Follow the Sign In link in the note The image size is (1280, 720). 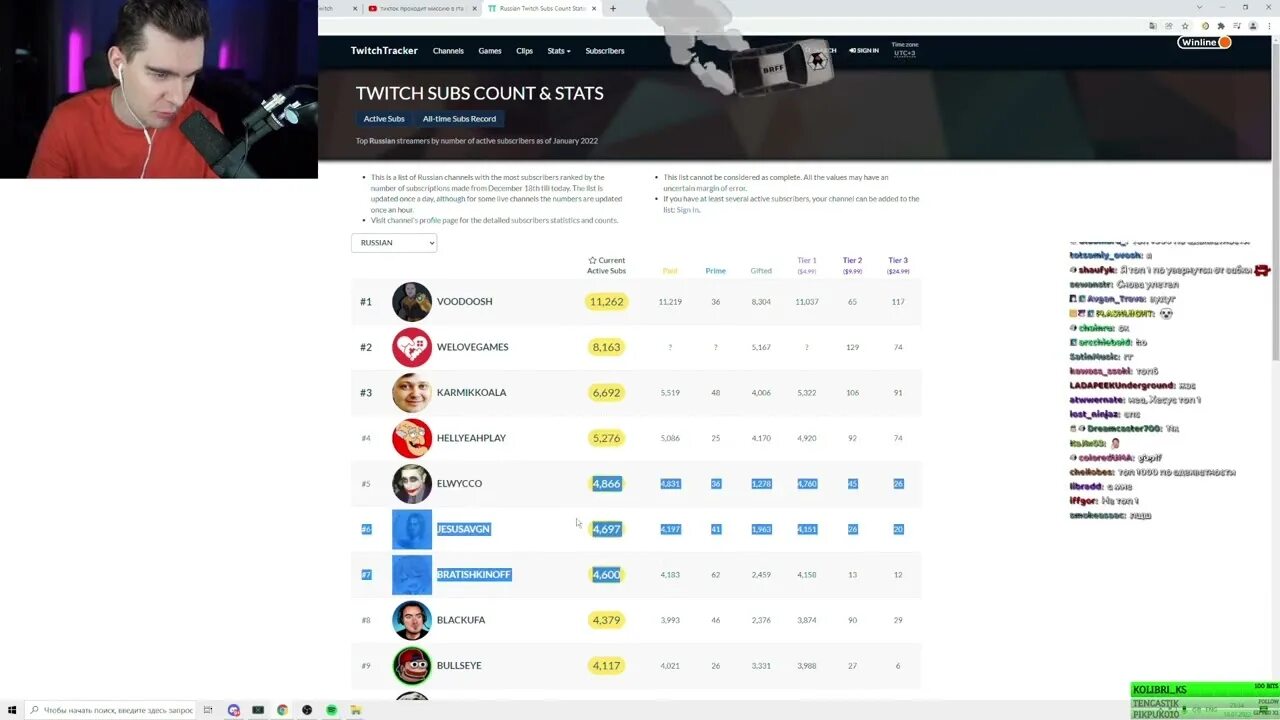click(x=687, y=210)
